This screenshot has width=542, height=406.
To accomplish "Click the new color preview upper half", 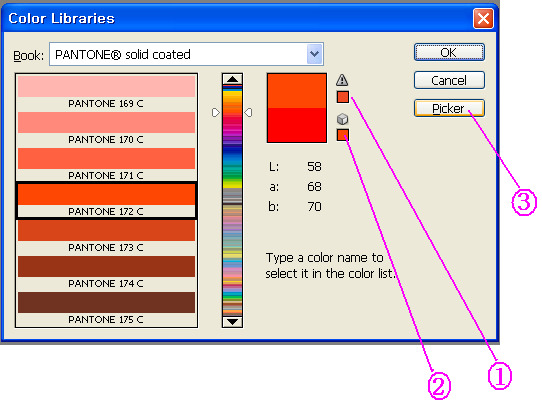I will tap(297, 91).
